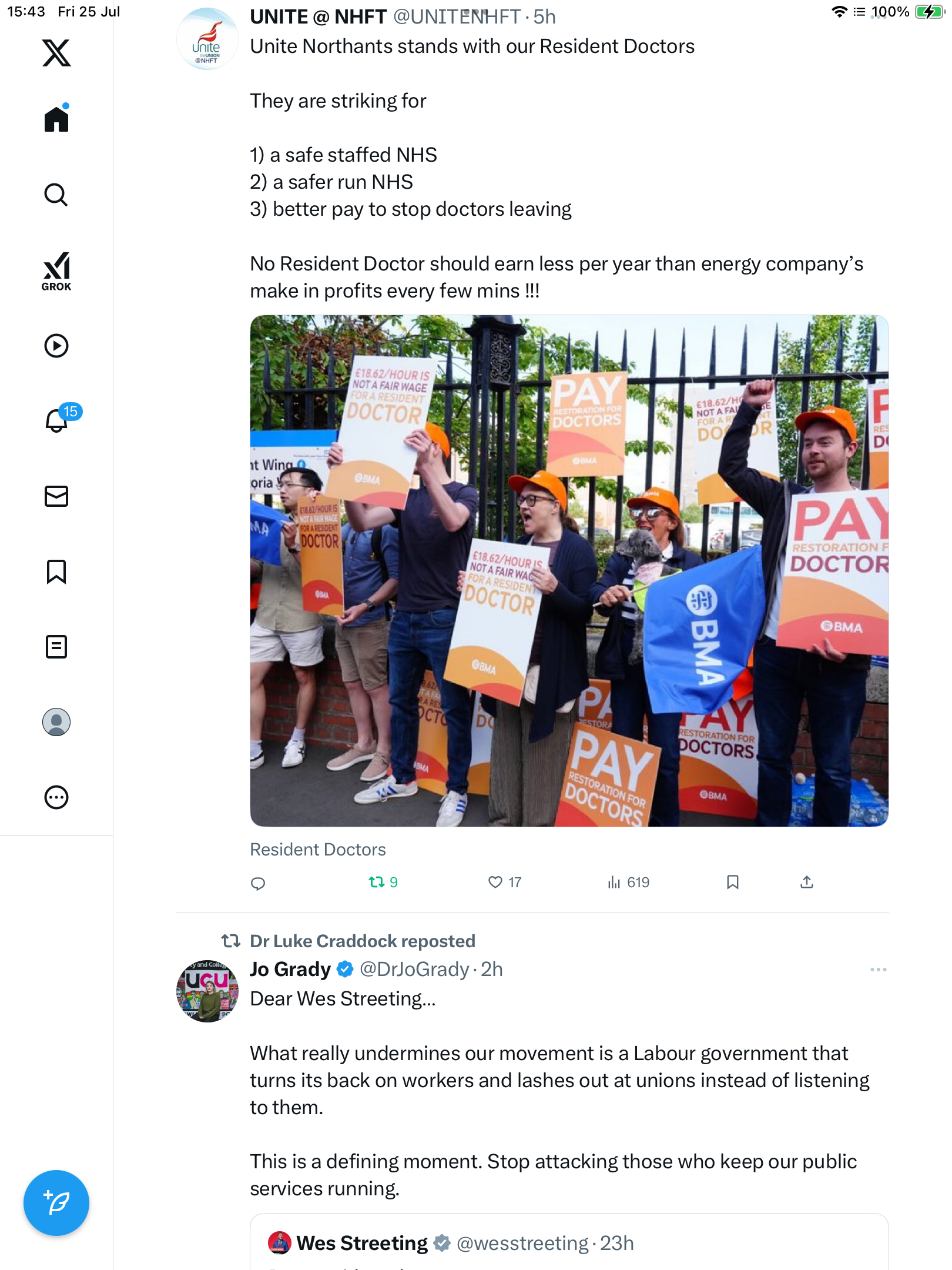Open the Home feed icon
This screenshot has width=952, height=1270.
pos(56,118)
